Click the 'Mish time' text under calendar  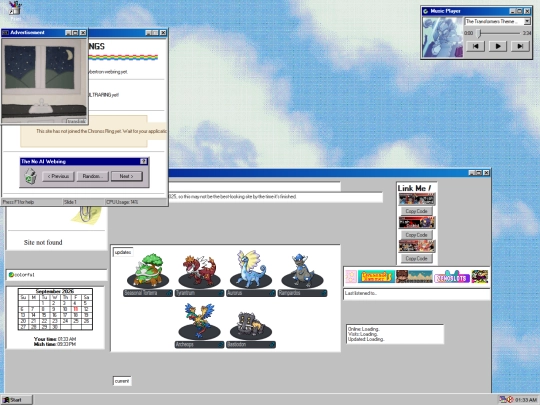pos(55,344)
